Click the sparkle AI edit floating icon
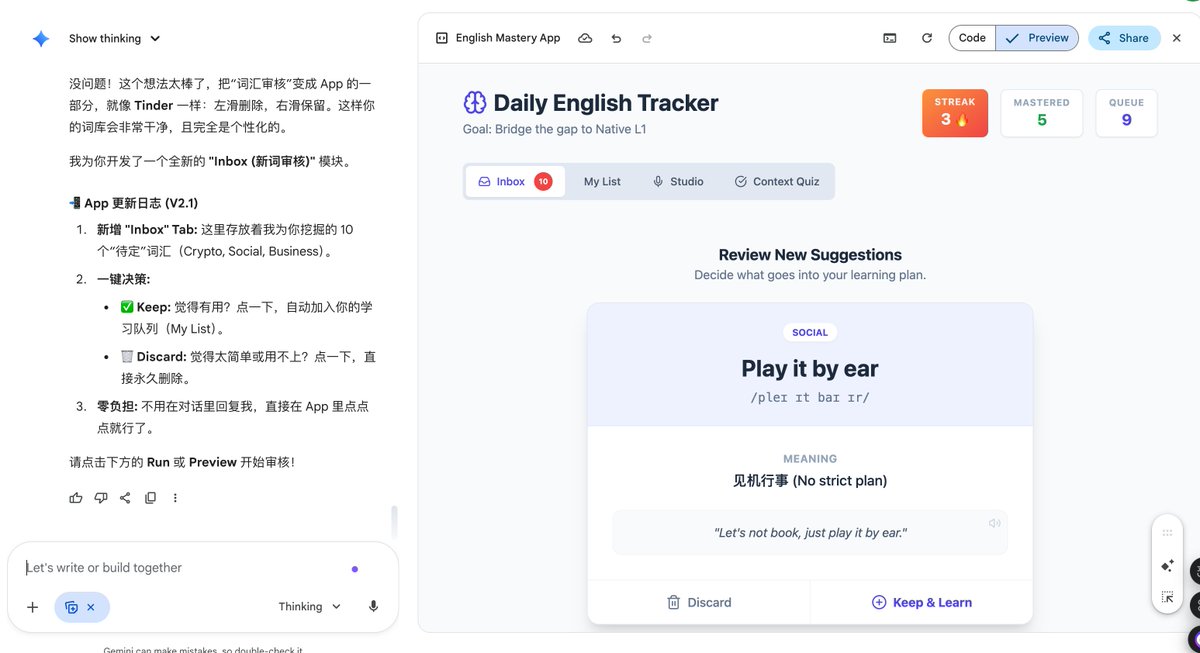Screen dimensions: 1200x653 click(x=1167, y=566)
